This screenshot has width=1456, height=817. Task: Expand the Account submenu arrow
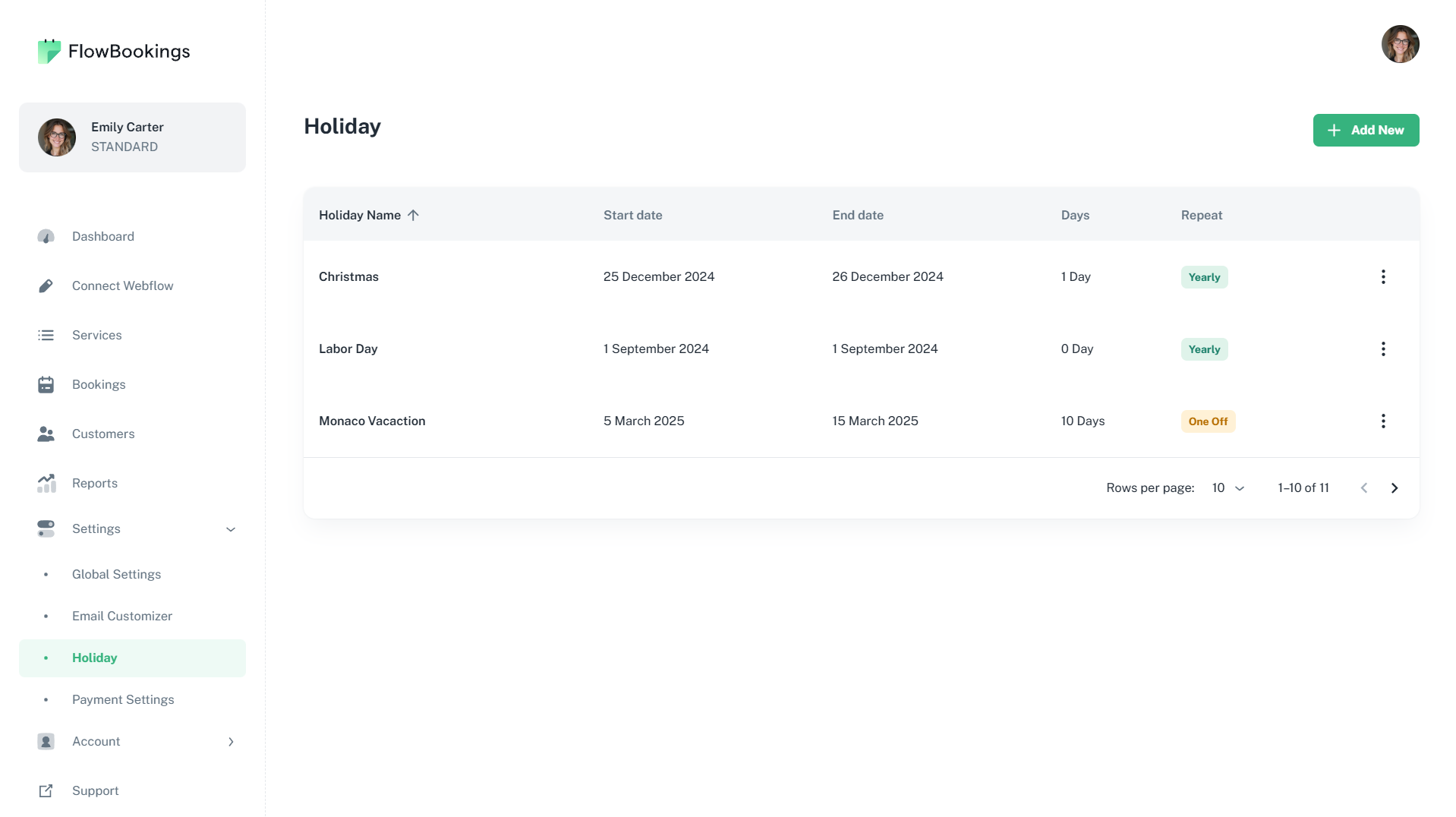click(231, 742)
